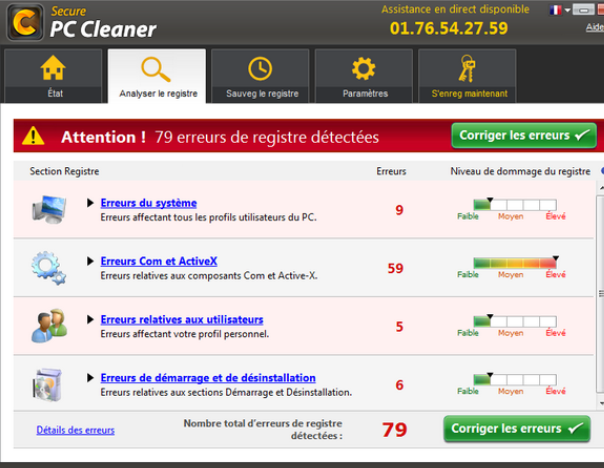
Task: Click the error count 5
Action: tap(399, 327)
